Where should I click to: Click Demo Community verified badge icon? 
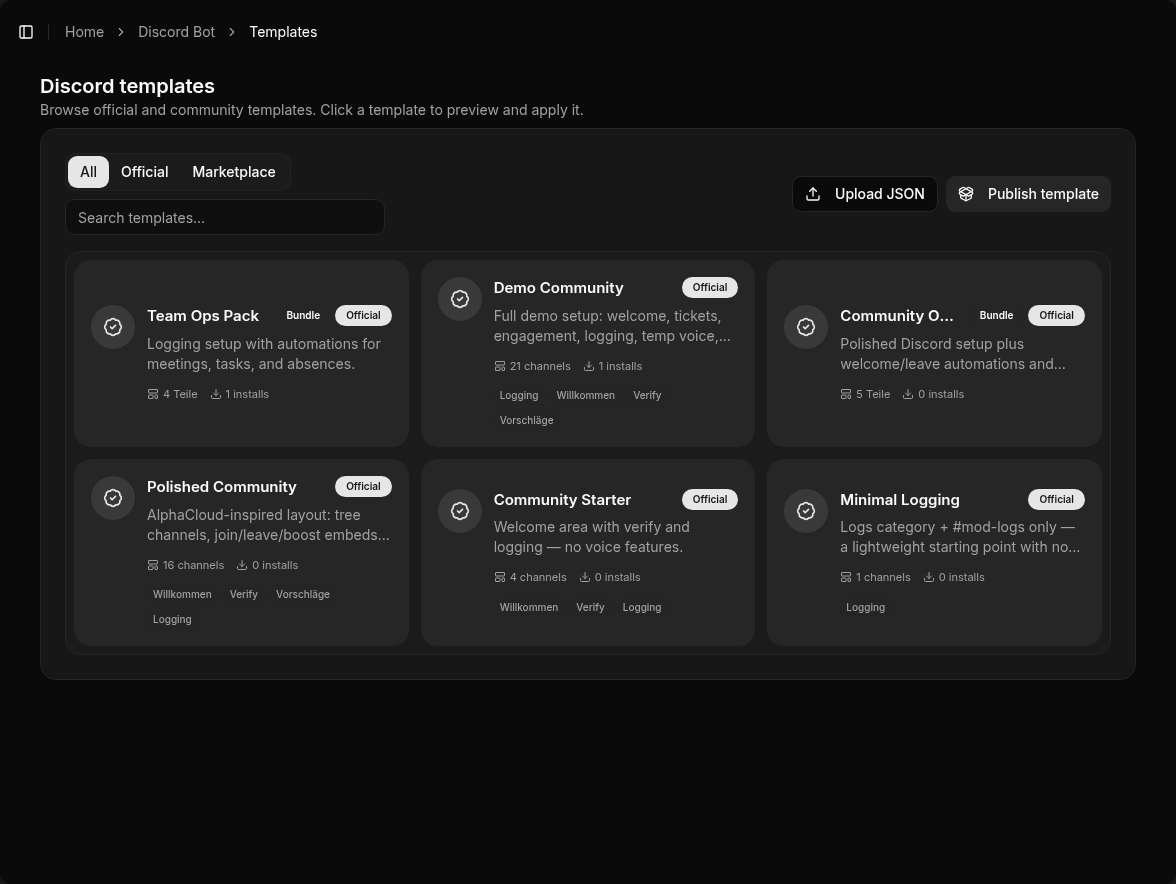click(x=460, y=299)
